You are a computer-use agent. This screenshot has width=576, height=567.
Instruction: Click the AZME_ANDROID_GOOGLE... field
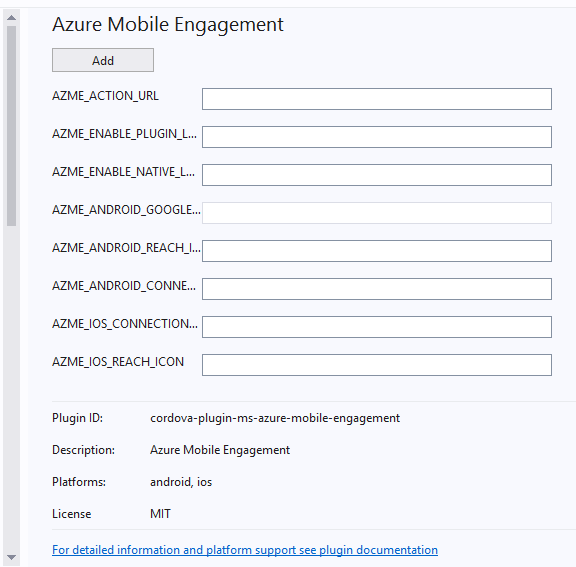coord(377,213)
